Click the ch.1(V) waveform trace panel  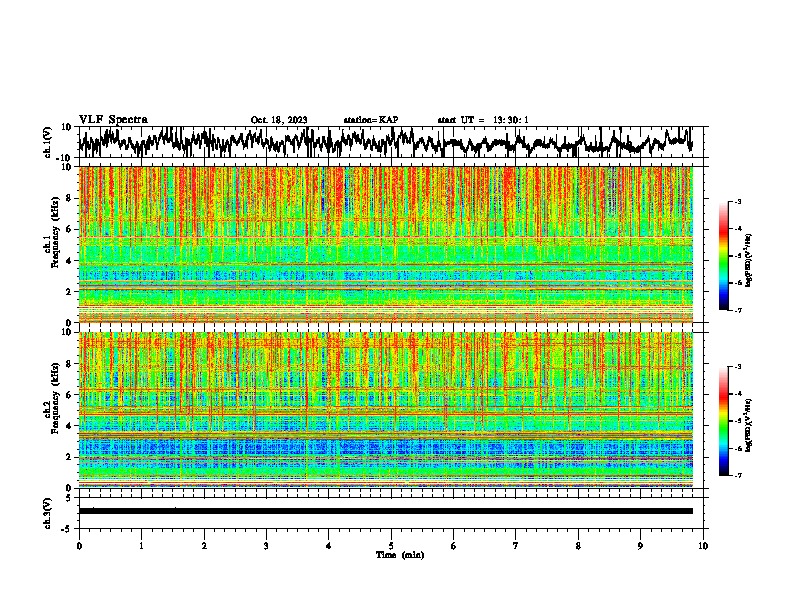(390, 142)
